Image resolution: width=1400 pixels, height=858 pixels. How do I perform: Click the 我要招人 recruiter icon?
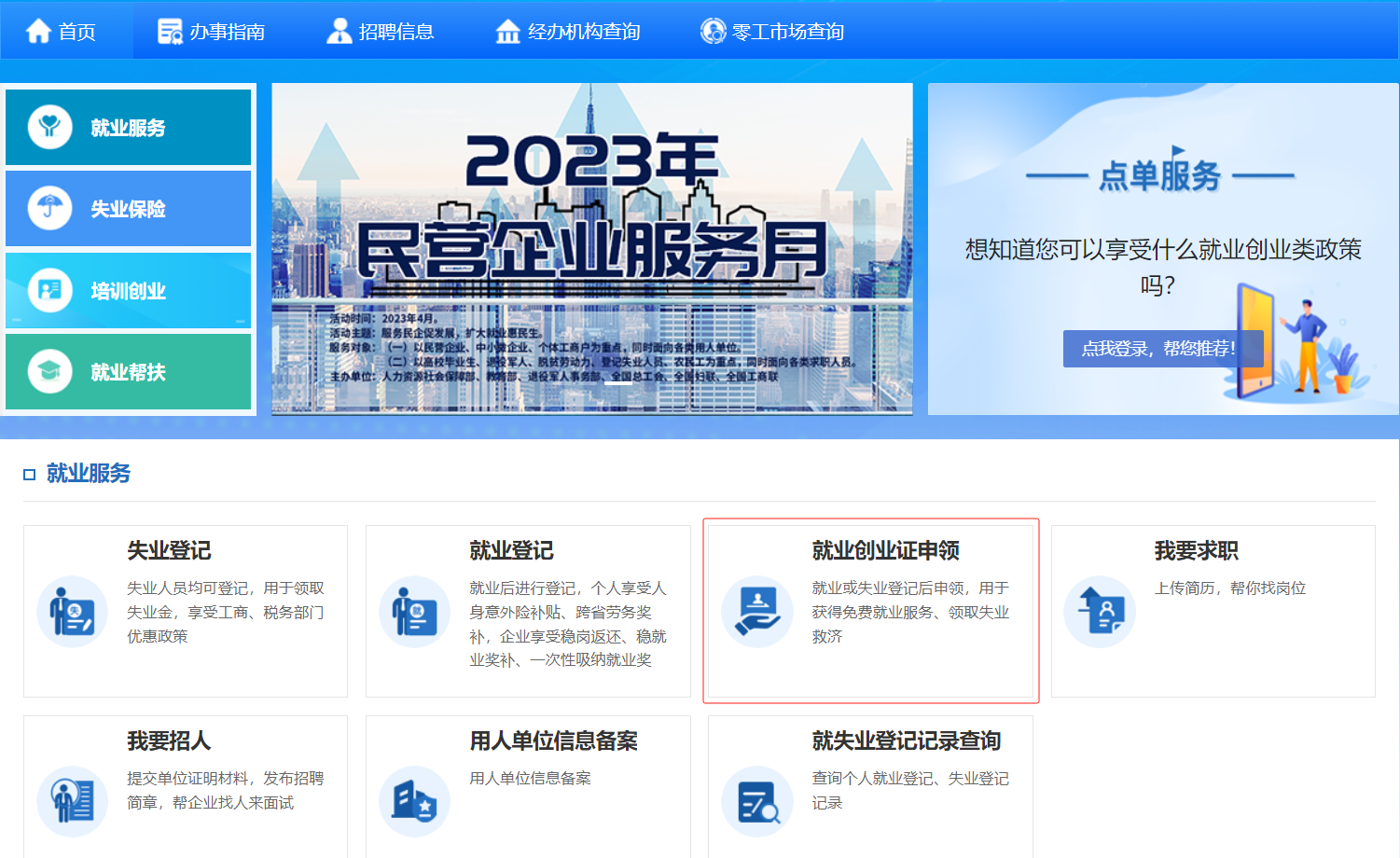pos(72,801)
